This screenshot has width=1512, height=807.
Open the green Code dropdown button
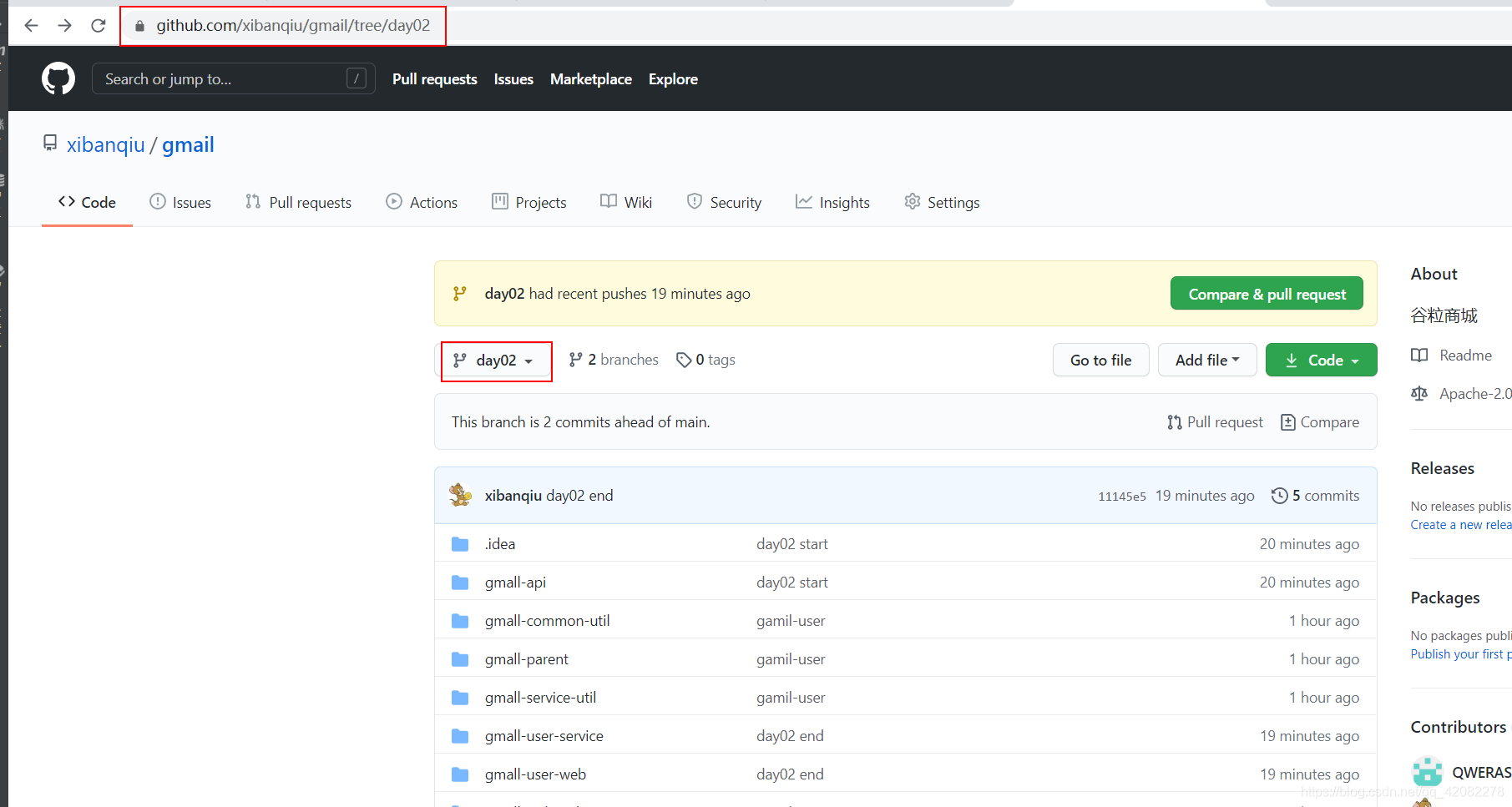tap(1321, 360)
